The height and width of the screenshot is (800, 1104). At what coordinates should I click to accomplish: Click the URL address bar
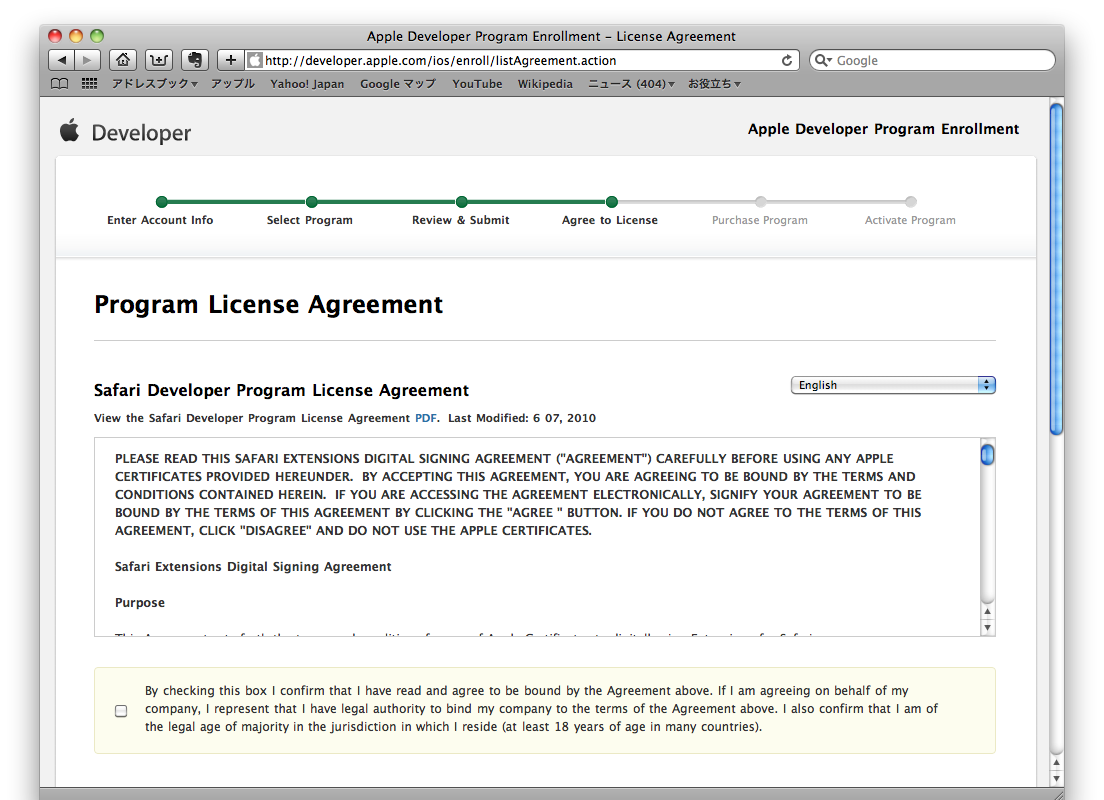(520, 60)
